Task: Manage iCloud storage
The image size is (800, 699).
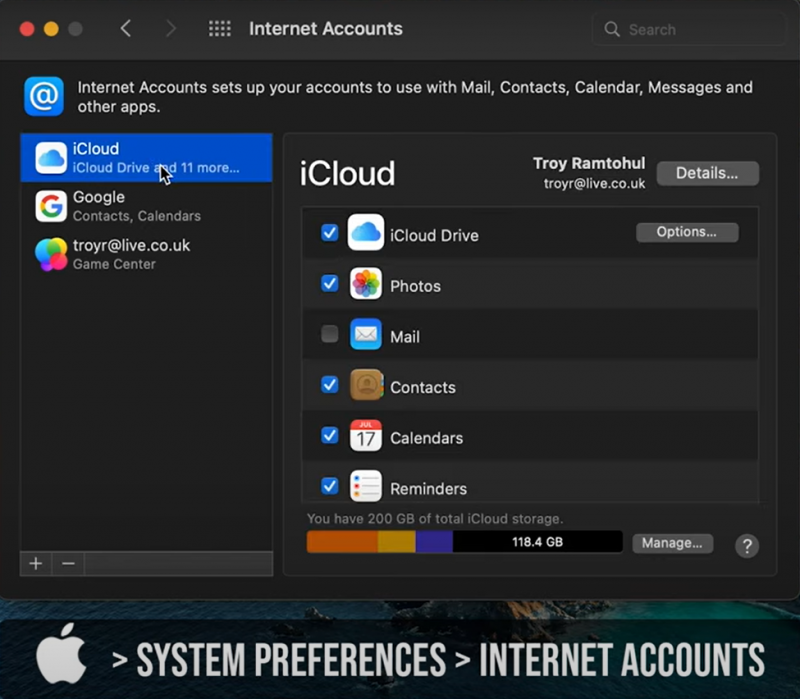Action: click(x=672, y=543)
